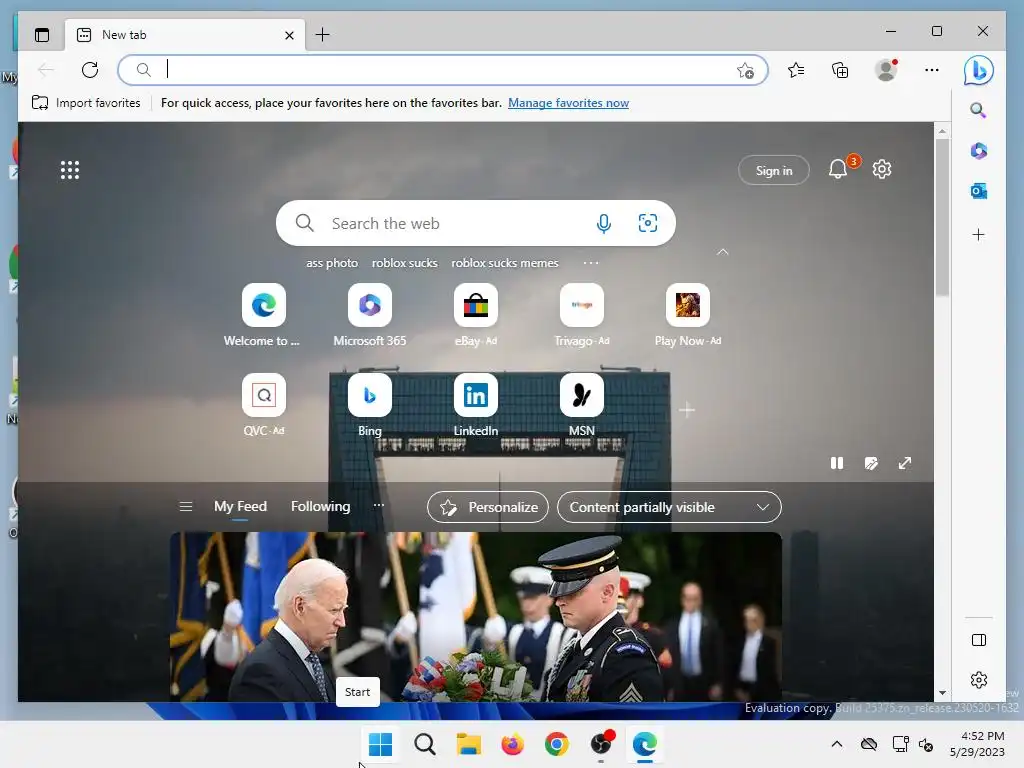1024x768 pixels.
Task: Click the page vertical scrollbar thumb
Action: (x=942, y=217)
